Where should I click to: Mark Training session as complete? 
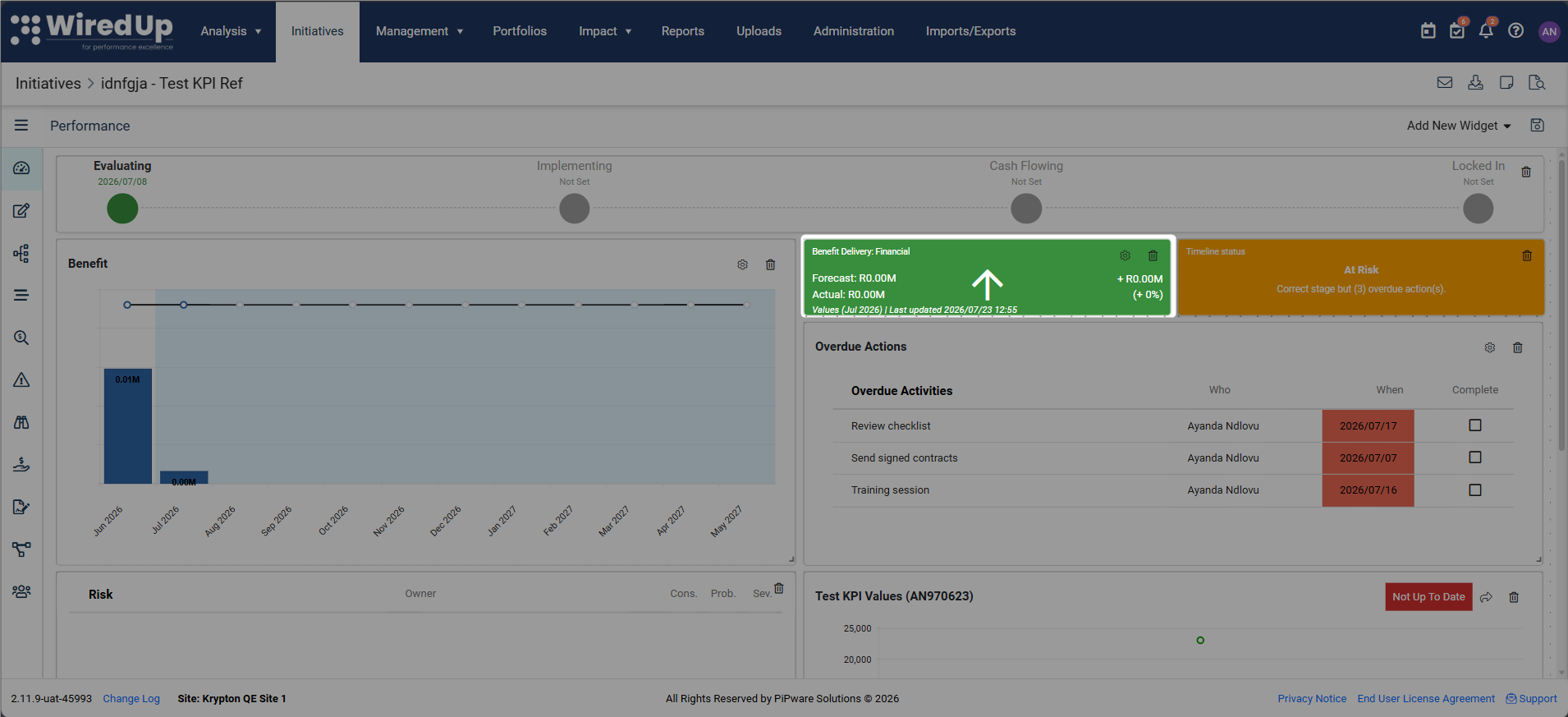click(1475, 489)
